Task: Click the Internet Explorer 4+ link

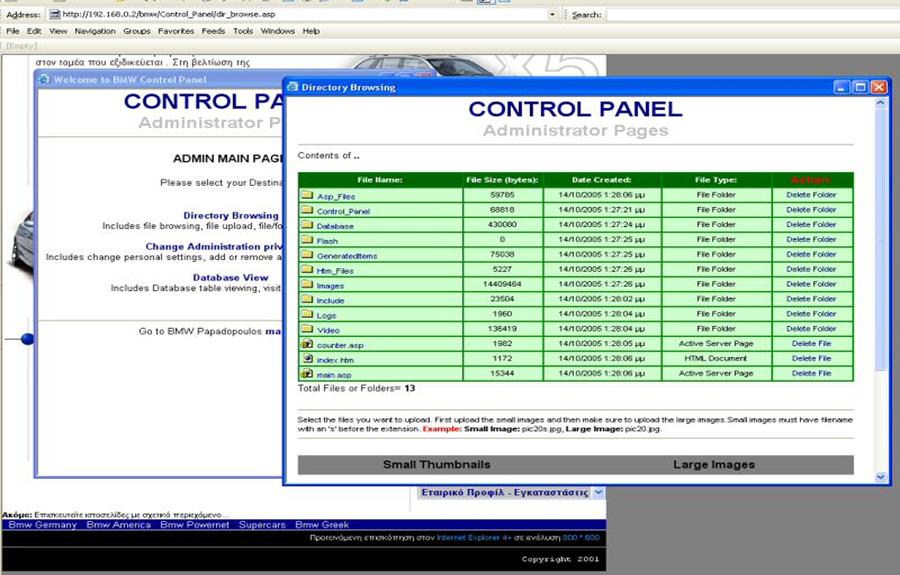Action: (x=474, y=538)
